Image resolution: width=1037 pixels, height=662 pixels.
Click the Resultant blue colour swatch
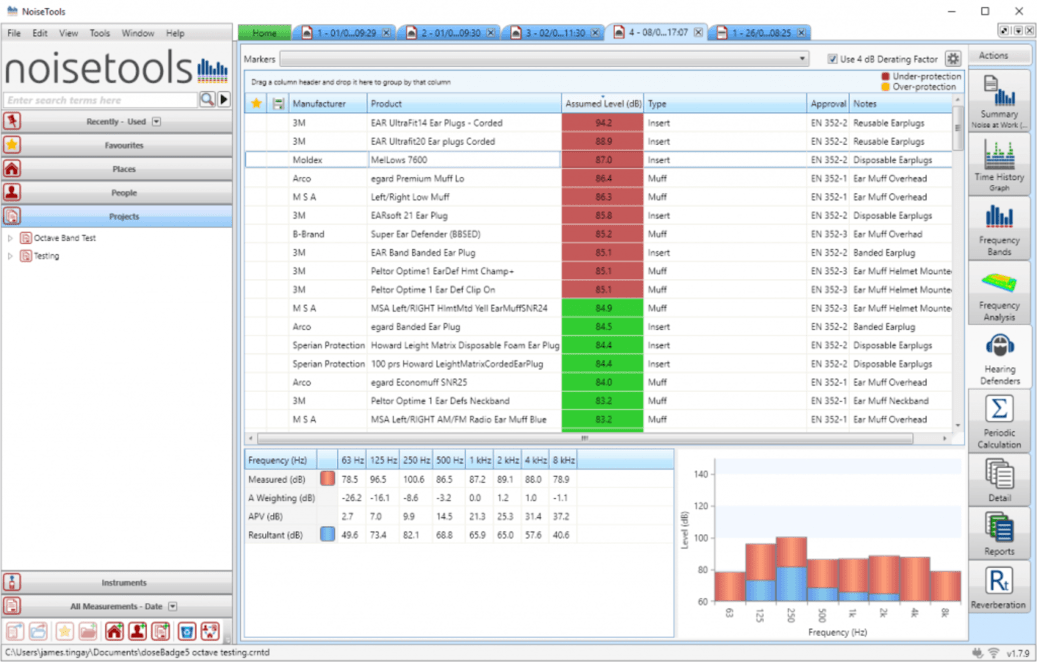(327, 534)
